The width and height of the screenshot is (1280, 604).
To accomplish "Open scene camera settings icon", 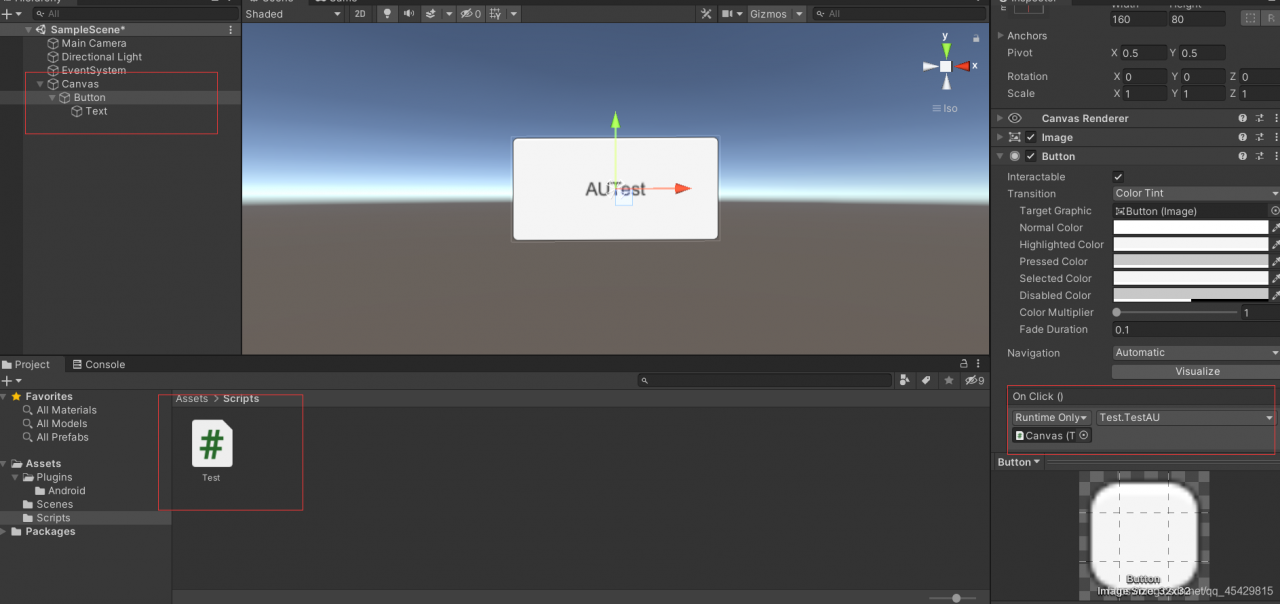I will pyautogui.click(x=728, y=14).
